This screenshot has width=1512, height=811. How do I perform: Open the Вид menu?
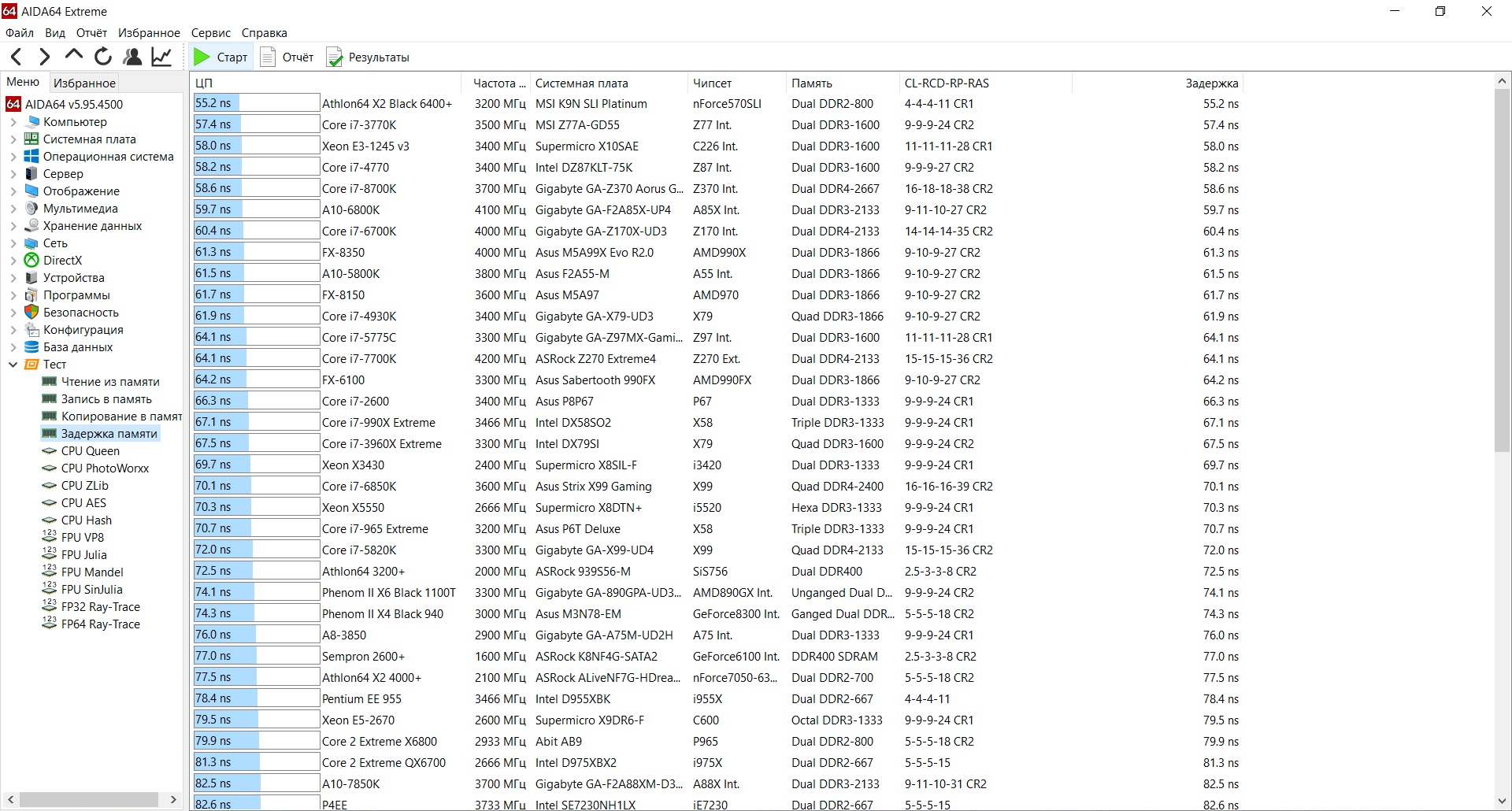[x=55, y=33]
